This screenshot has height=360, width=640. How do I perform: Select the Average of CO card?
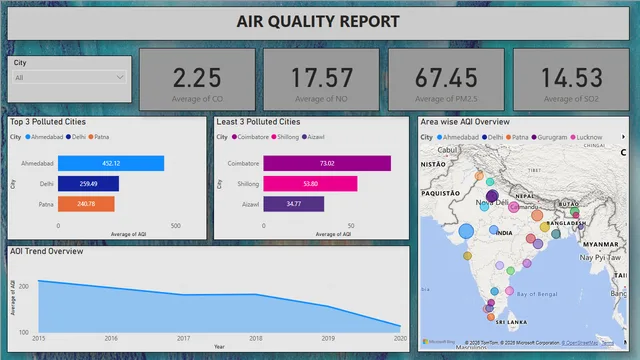tap(197, 80)
